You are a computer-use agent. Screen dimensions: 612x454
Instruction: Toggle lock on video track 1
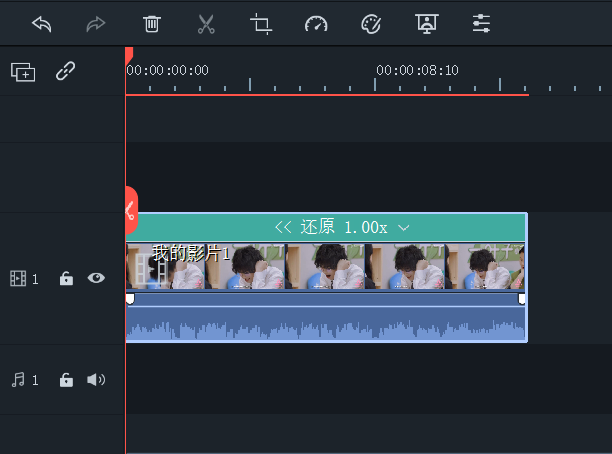[66, 278]
